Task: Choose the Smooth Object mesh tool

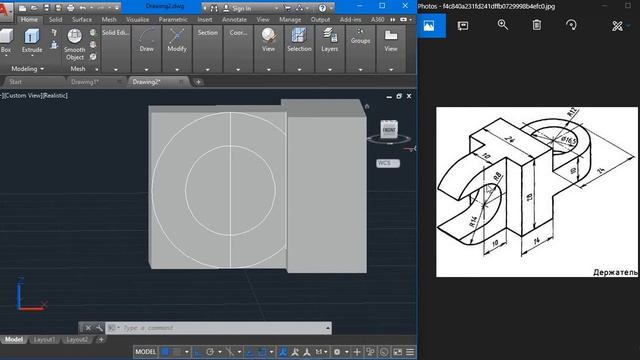Action: (x=74, y=44)
